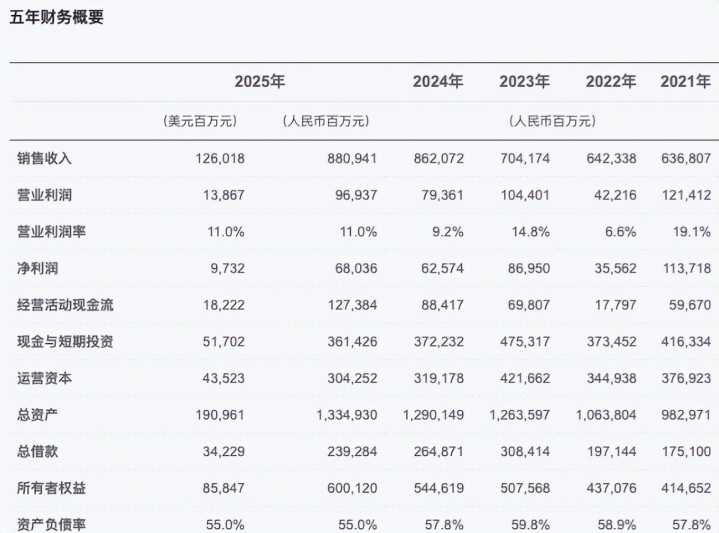Screen dimensions: 719x533
Task: Click the 416,334 value
Action: click(686, 342)
